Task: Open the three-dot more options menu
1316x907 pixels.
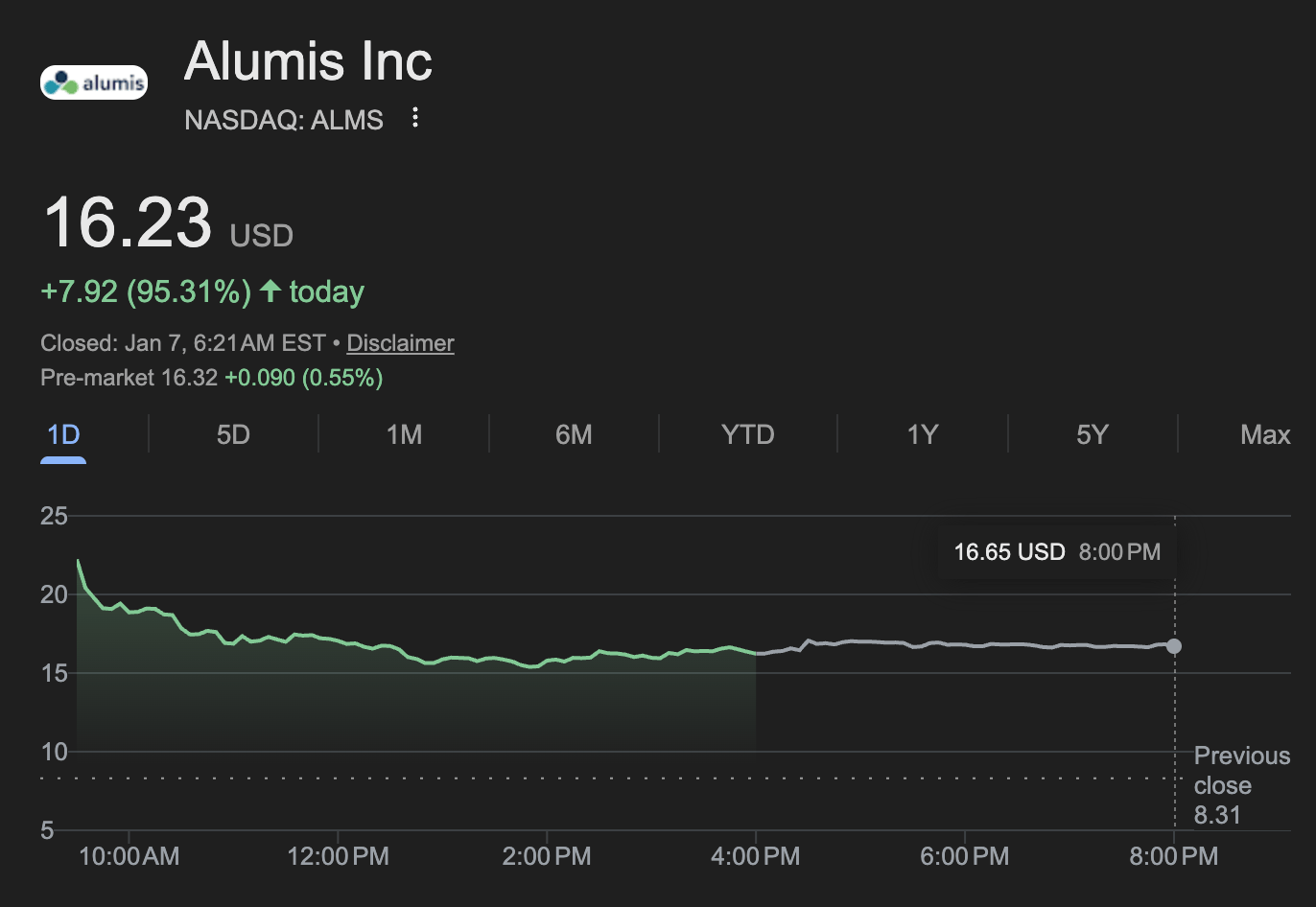Action: pyautogui.click(x=415, y=118)
